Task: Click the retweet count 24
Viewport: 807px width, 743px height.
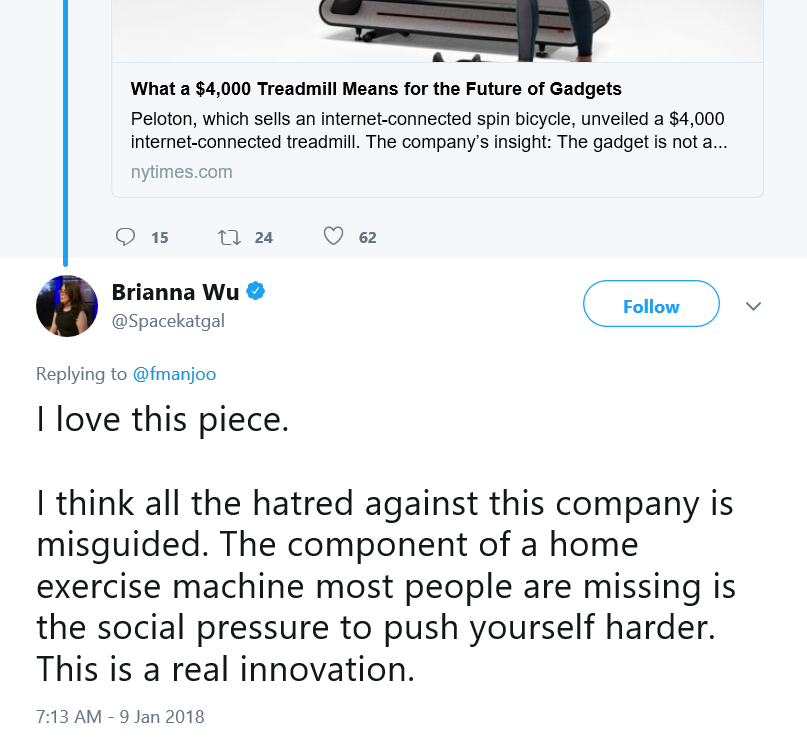Action: coord(264,238)
